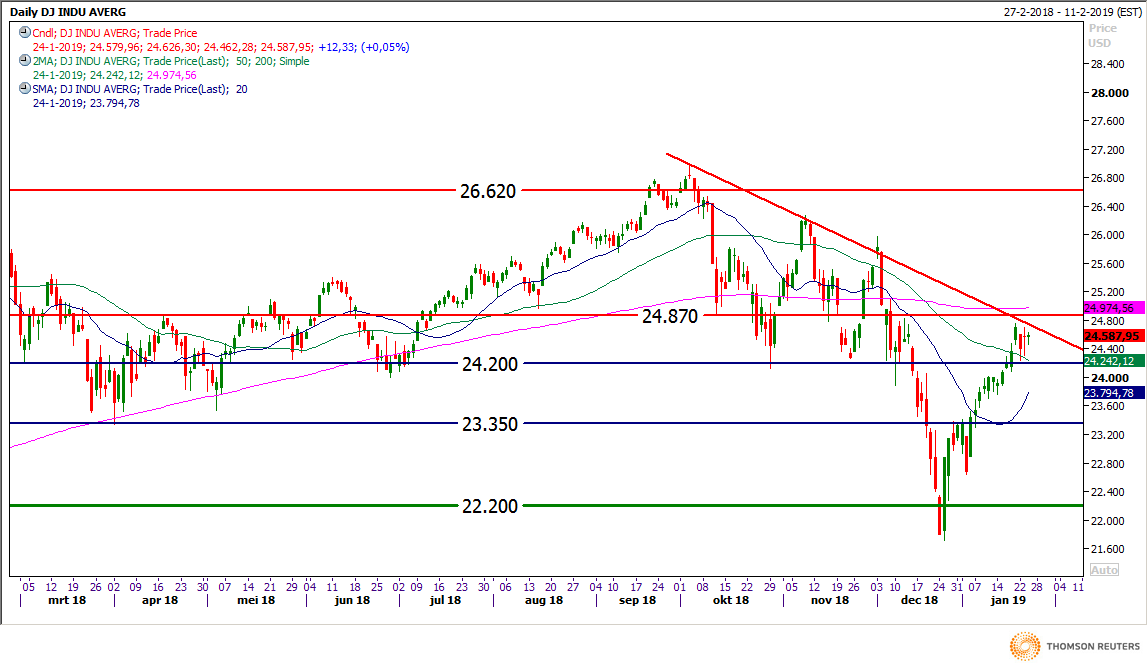Click the red 24.587,95 last price tag
This screenshot has width=1148, height=665.
click(1111, 336)
